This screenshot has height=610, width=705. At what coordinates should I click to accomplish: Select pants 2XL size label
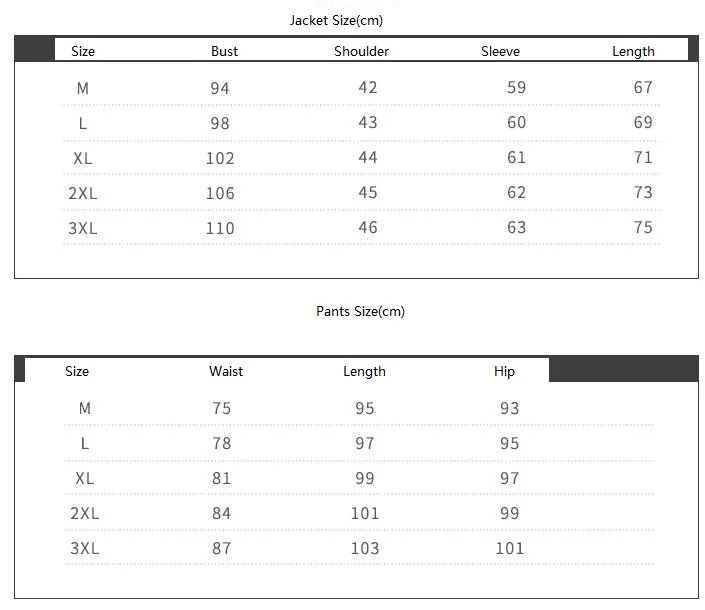click(x=85, y=513)
